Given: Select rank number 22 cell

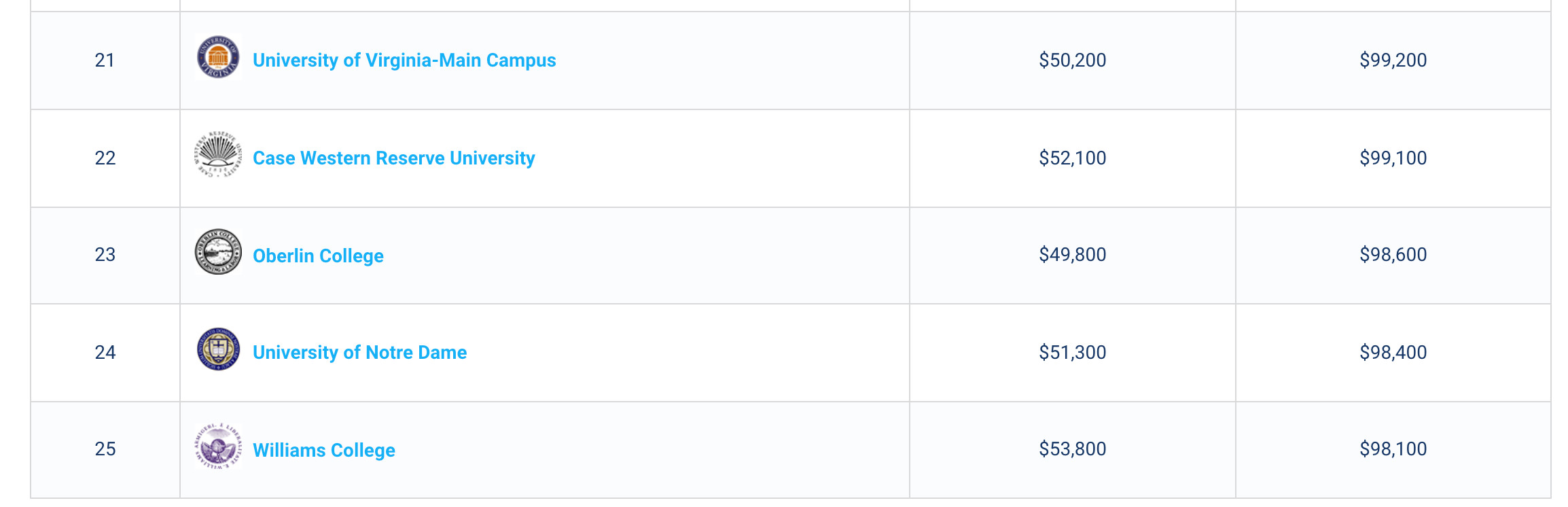Looking at the screenshot, I should [105, 158].
